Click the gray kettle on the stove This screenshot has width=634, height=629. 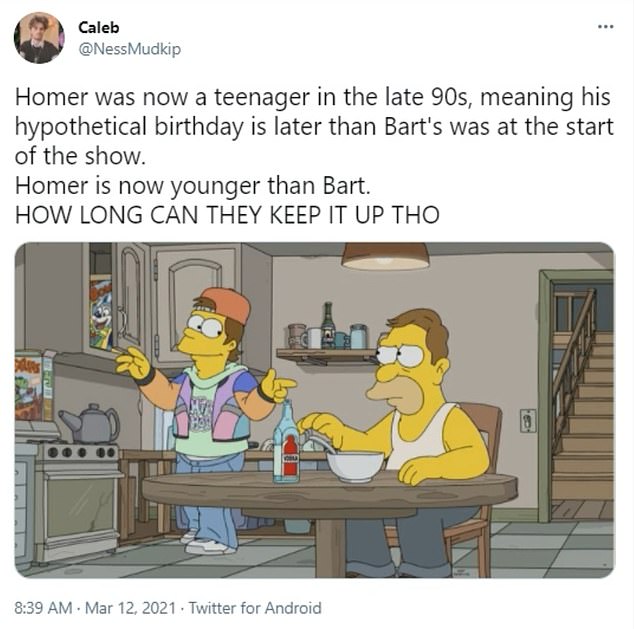(x=89, y=423)
